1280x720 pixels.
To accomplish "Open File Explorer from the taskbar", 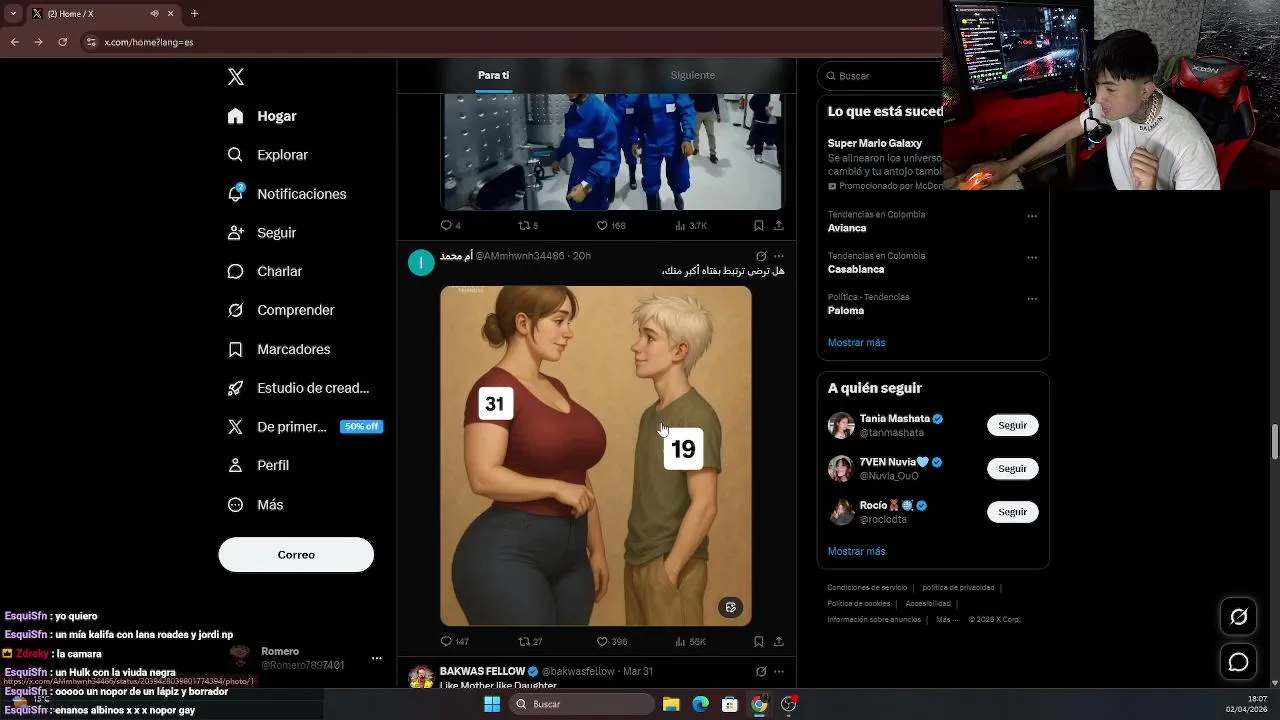I will (671, 704).
